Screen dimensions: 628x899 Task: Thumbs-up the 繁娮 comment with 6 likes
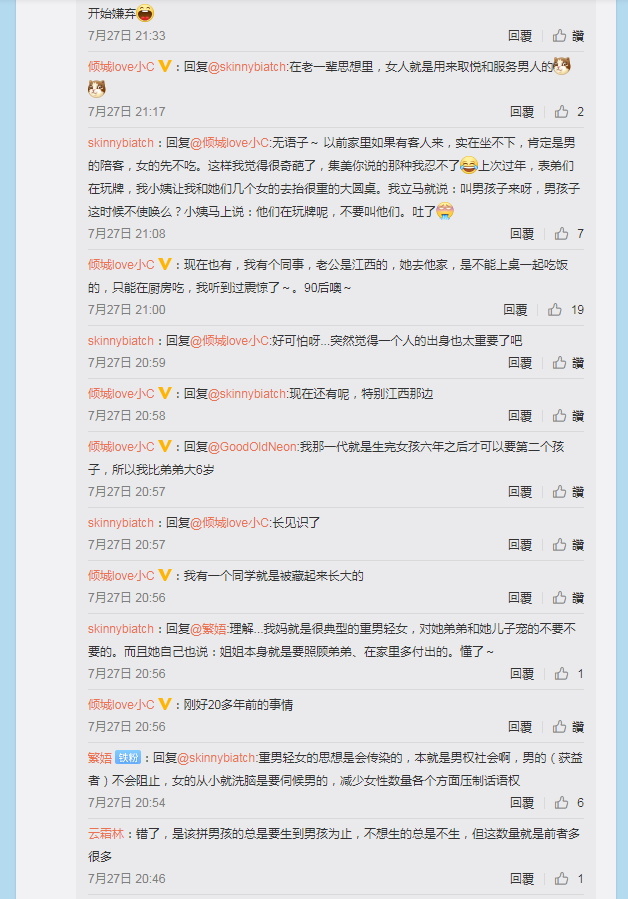[569, 803]
